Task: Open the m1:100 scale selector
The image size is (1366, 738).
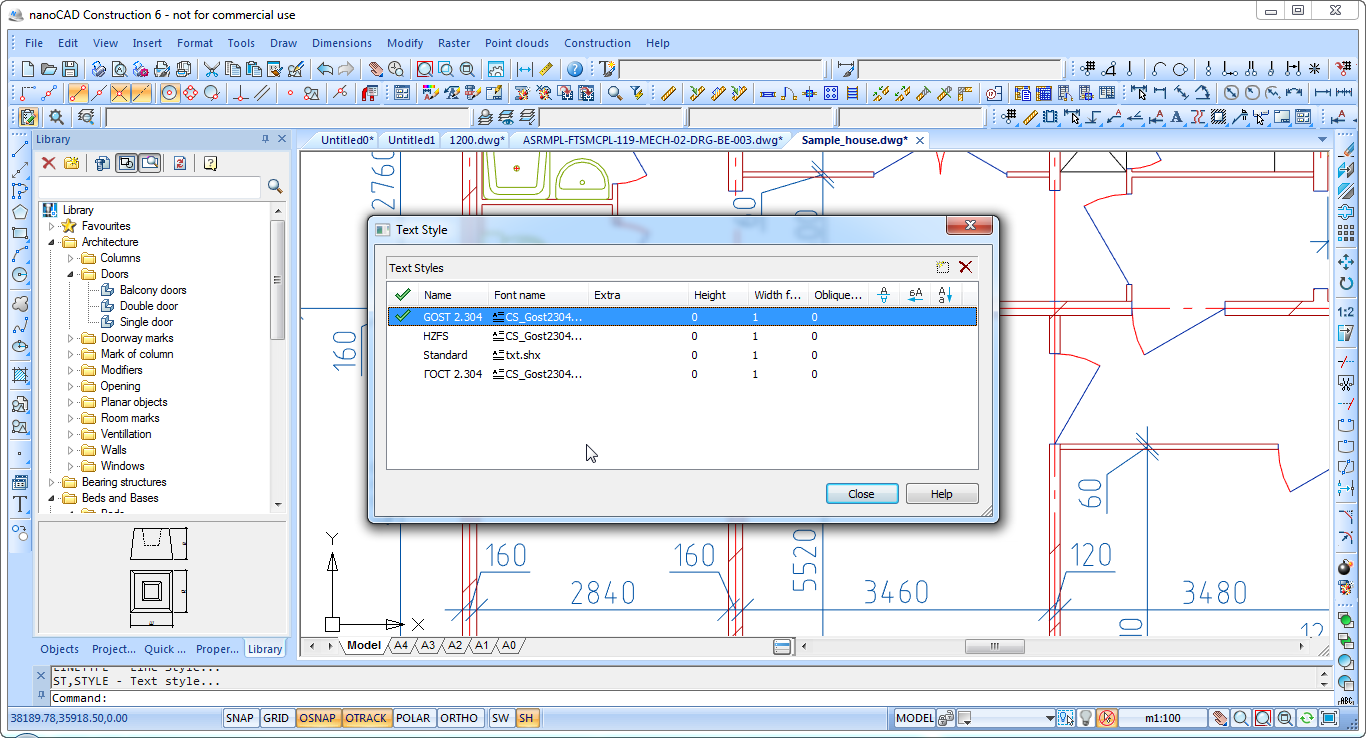Action: pyautogui.click(x=1162, y=718)
